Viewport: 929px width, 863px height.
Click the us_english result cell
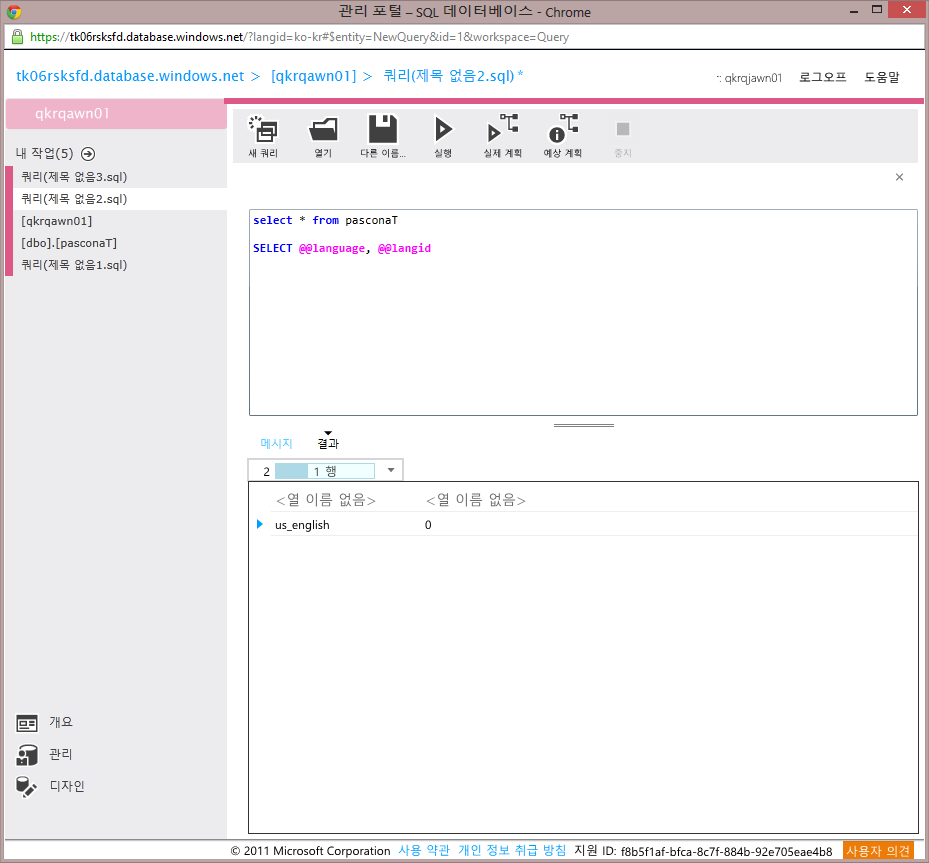302,525
